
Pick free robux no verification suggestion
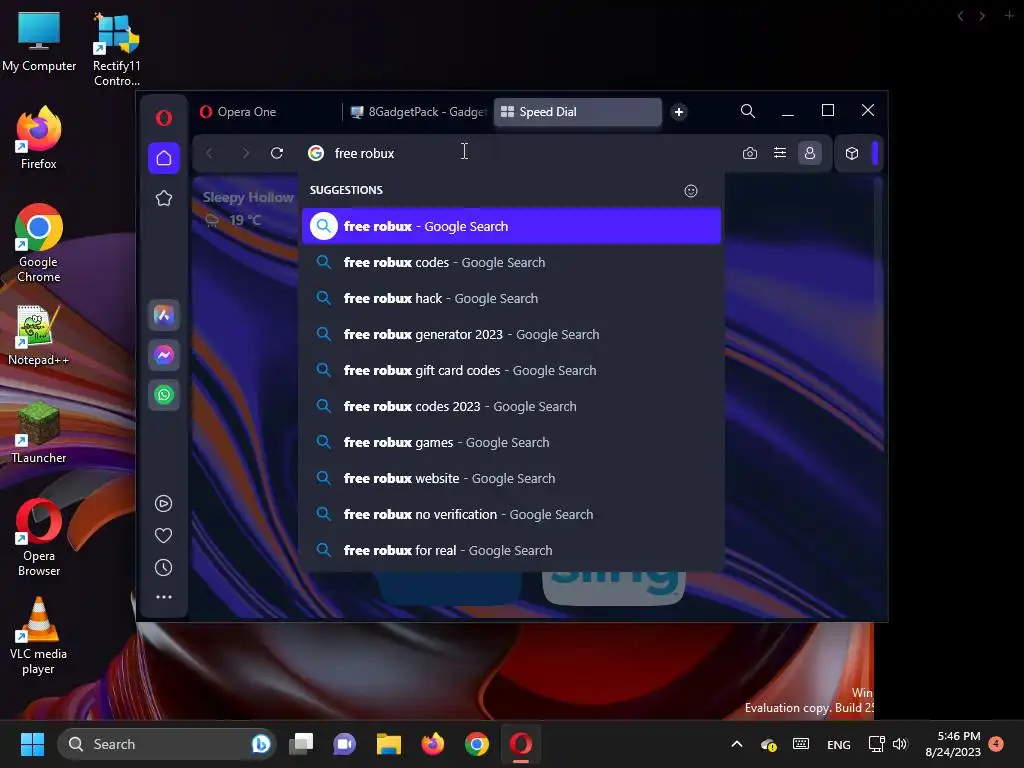pos(511,514)
